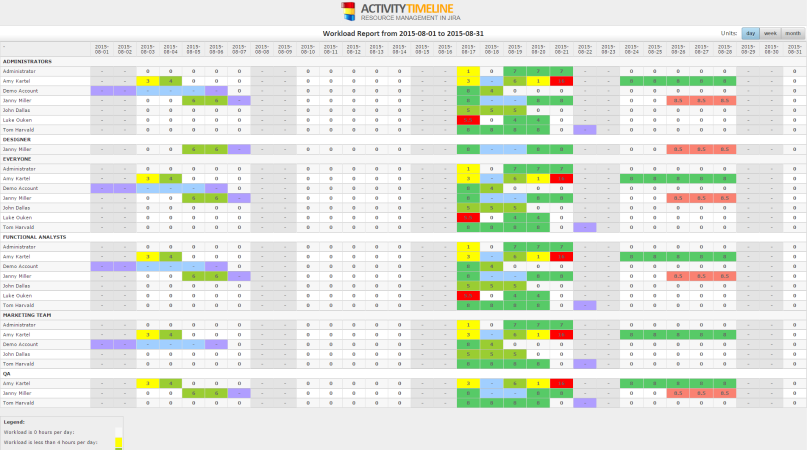Click the Administrators group header
This screenshot has height=450, width=807.
click(27, 61)
